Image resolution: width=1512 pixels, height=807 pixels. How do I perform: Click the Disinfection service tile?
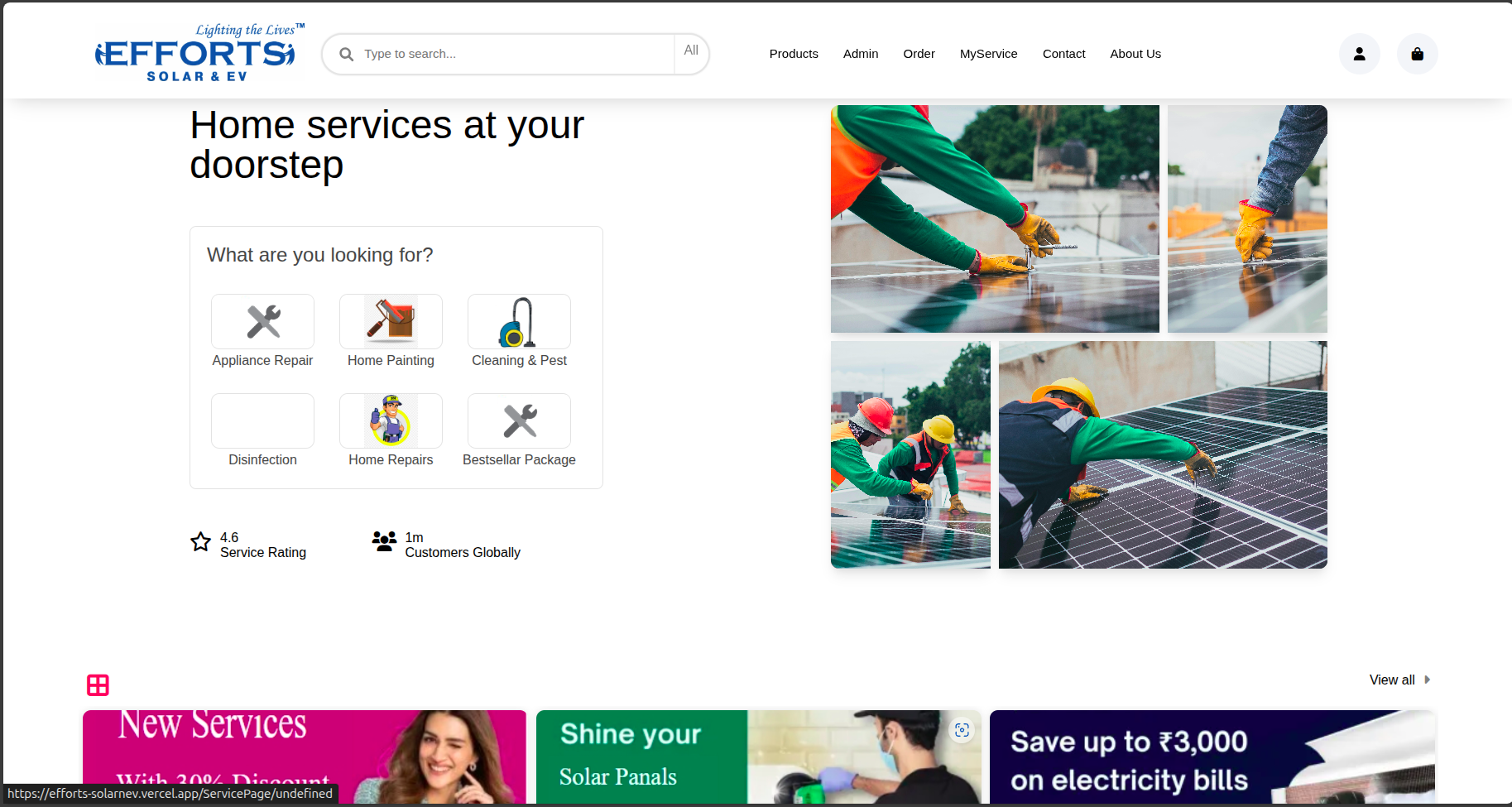(263, 421)
